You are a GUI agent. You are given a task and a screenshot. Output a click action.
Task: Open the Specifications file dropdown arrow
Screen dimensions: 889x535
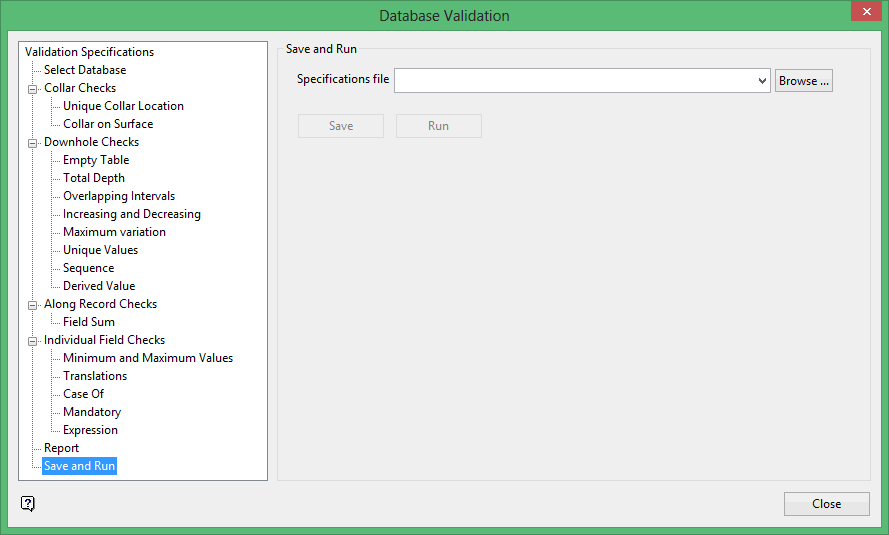[762, 81]
